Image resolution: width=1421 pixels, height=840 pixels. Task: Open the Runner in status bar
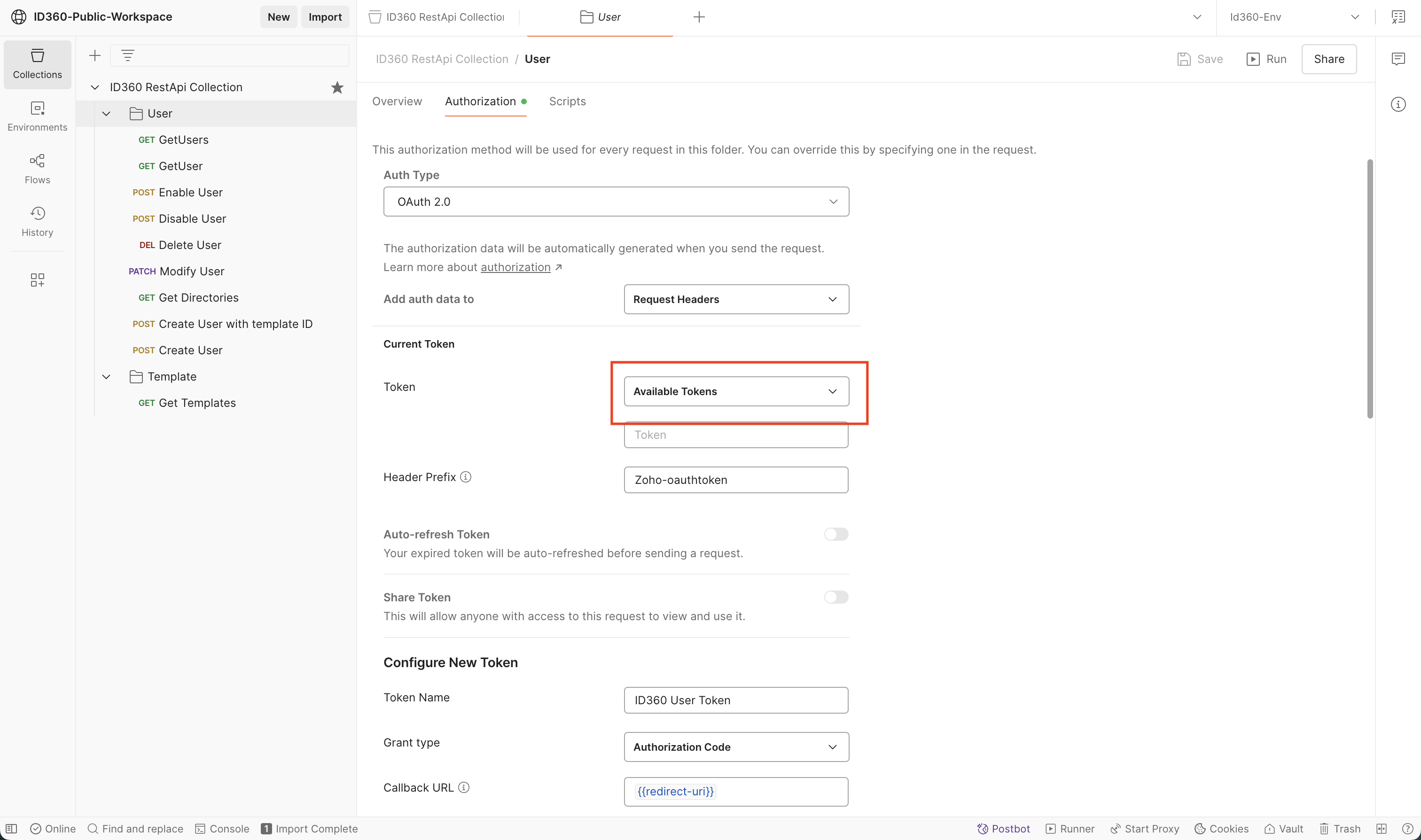click(1070, 829)
